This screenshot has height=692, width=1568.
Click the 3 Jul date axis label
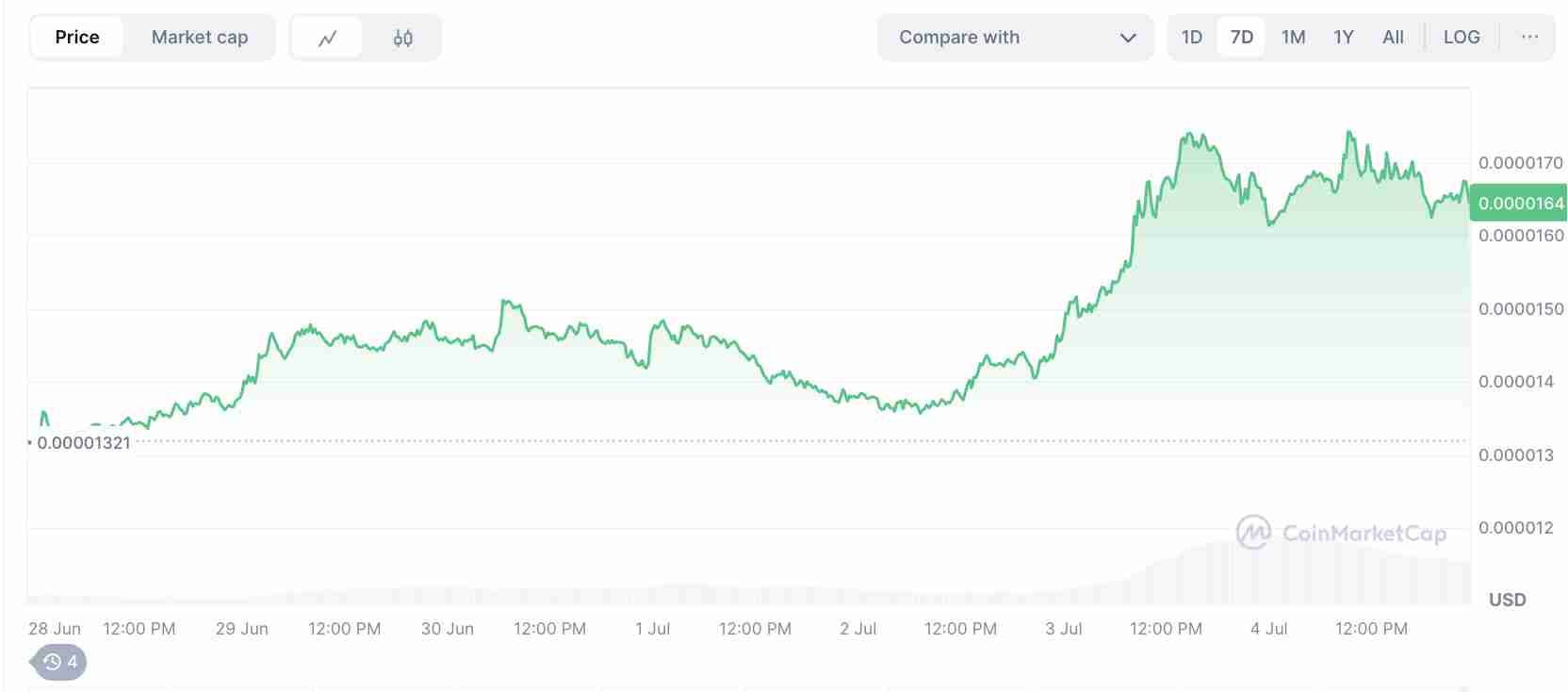point(1063,629)
